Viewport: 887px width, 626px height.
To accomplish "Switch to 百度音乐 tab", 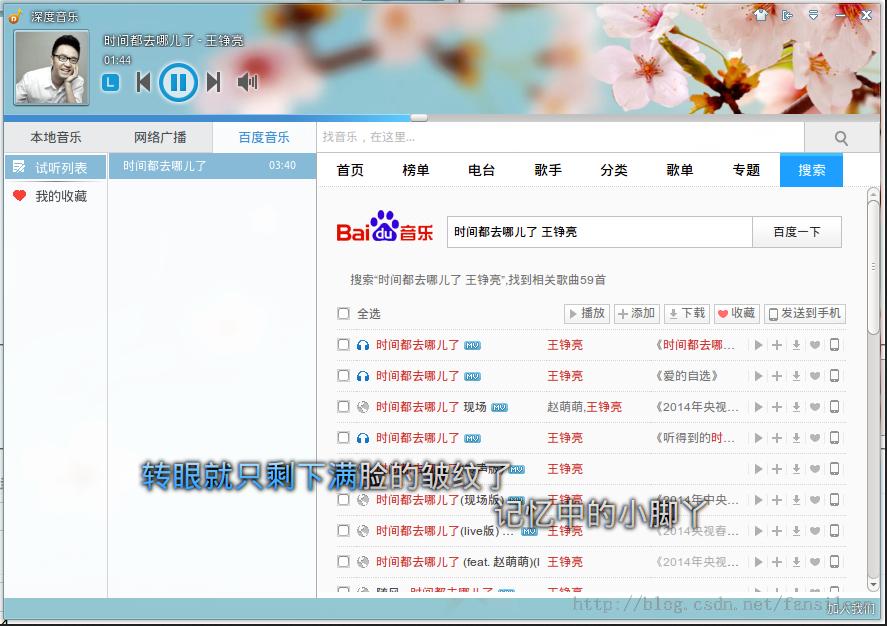I will 264,137.
